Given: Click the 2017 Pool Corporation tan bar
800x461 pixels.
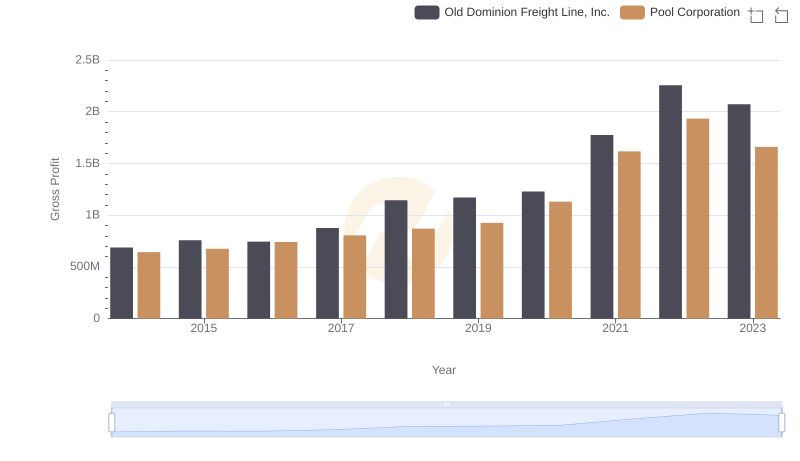Looking at the screenshot, I should coord(355,277).
